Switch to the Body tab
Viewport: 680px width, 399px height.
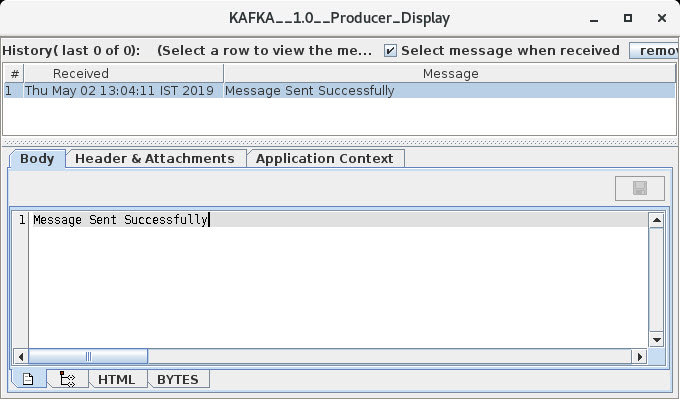pyautogui.click(x=37, y=159)
